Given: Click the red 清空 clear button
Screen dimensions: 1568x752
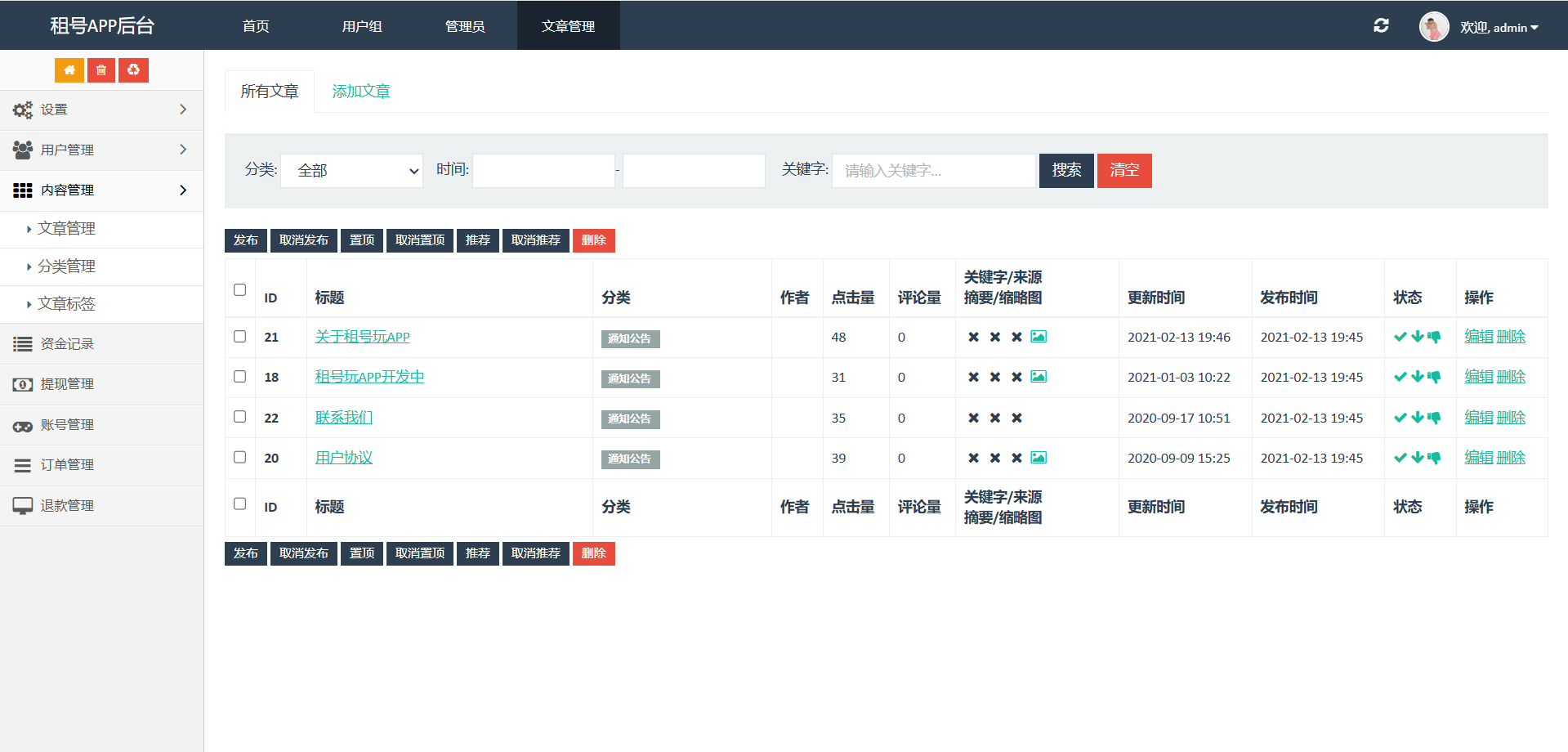Looking at the screenshot, I should click(1124, 170).
